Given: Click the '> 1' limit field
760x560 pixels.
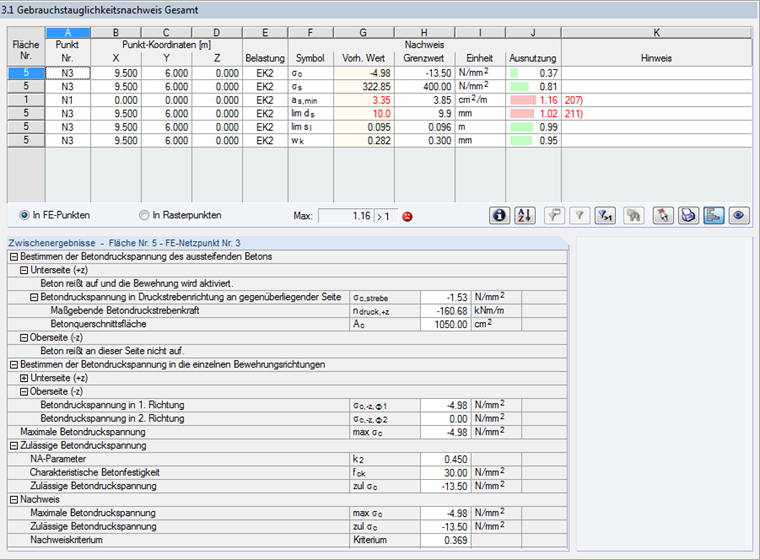Looking at the screenshot, I should pos(385,216).
